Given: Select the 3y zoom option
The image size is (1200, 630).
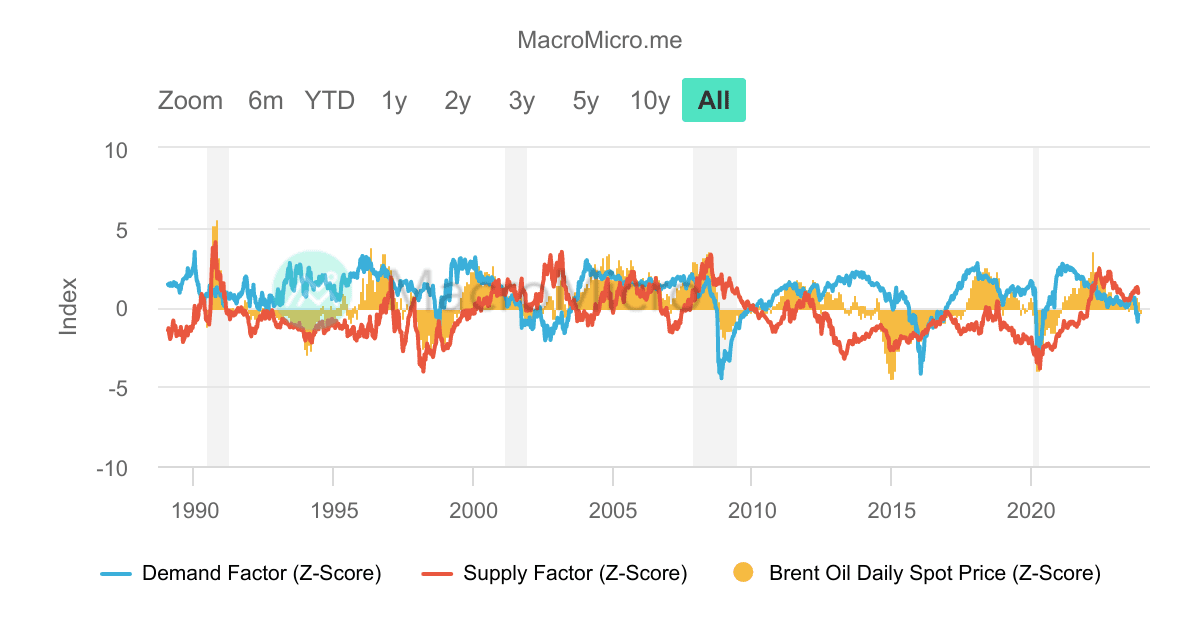Looking at the screenshot, I should (521, 100).
